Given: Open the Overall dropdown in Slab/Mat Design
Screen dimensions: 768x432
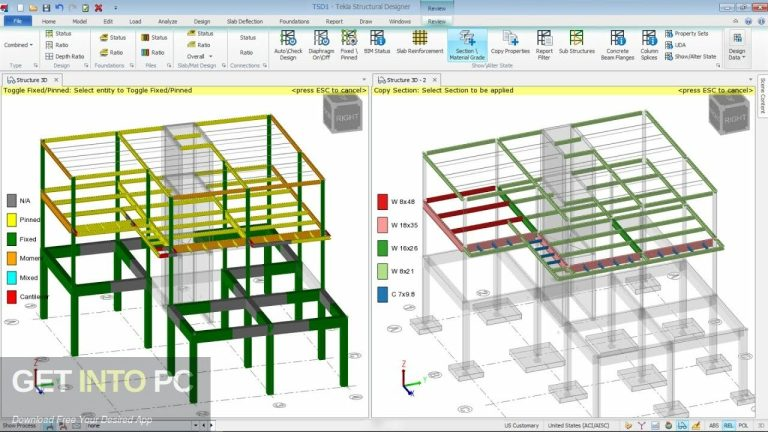Looking at the screenshot, I should (x=199, y=56).
